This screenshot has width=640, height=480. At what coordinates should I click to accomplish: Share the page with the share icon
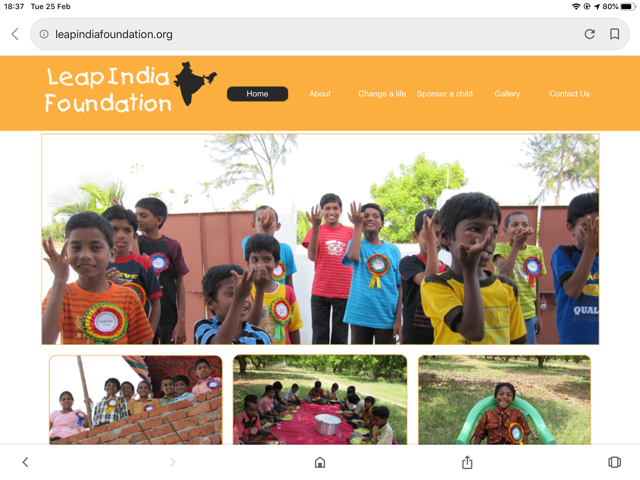coord(467,462)
